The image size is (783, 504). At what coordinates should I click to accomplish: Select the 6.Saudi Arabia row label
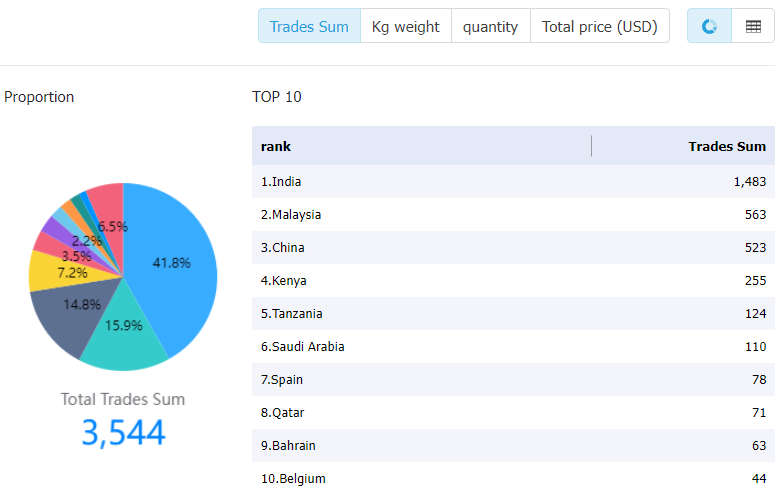pyautogui.click(x=303, y=347)
